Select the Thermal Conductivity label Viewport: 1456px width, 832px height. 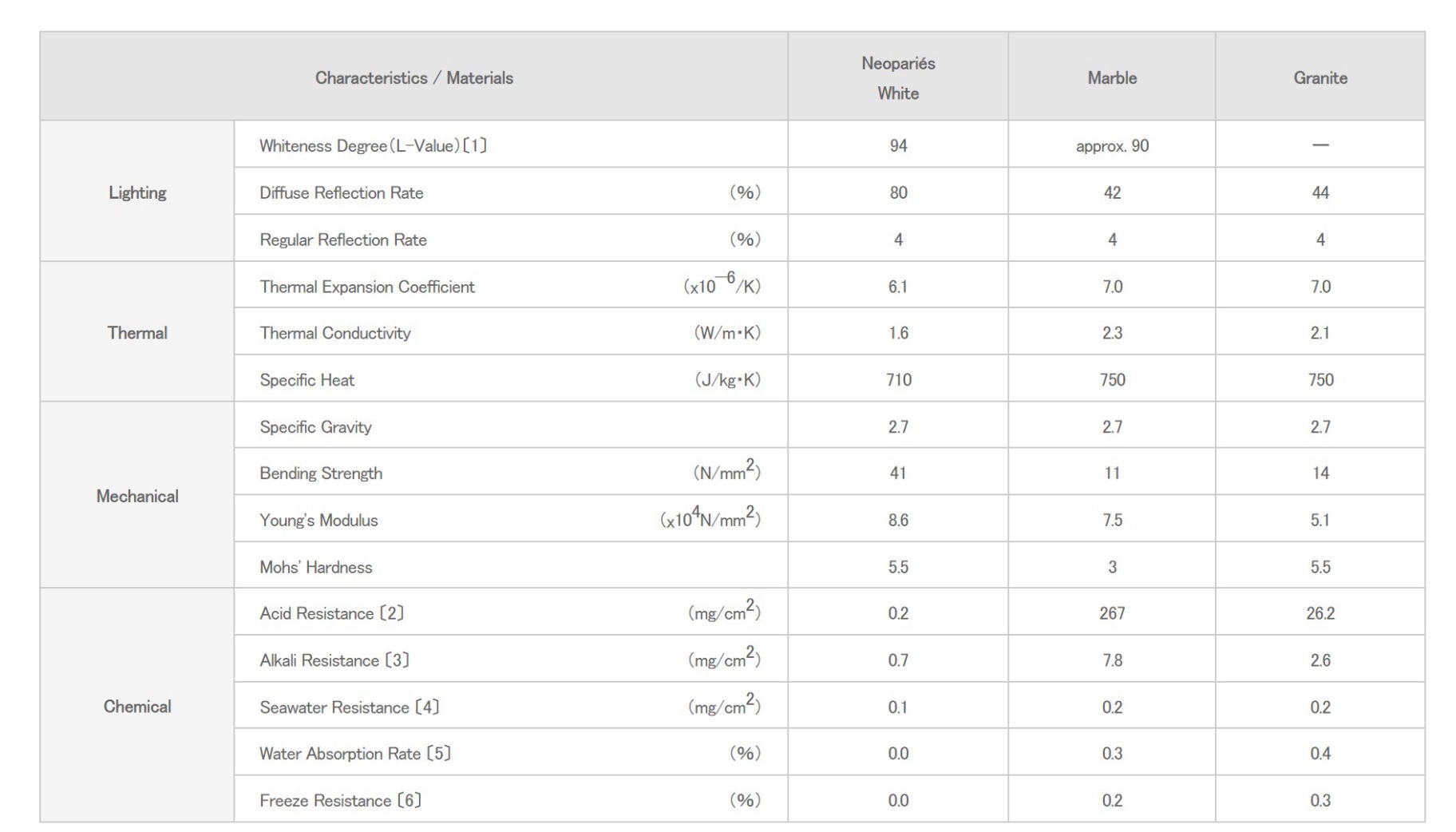coord(334,333)
